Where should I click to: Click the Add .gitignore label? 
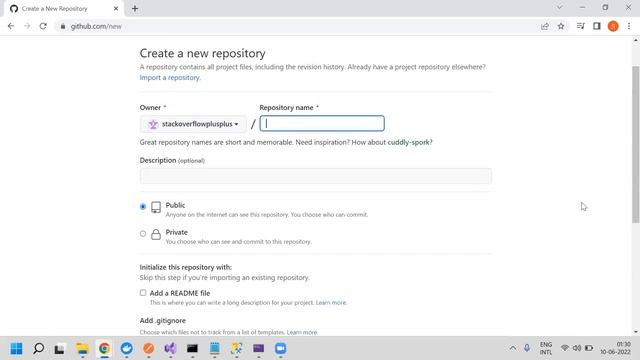[x=162, y=321]
